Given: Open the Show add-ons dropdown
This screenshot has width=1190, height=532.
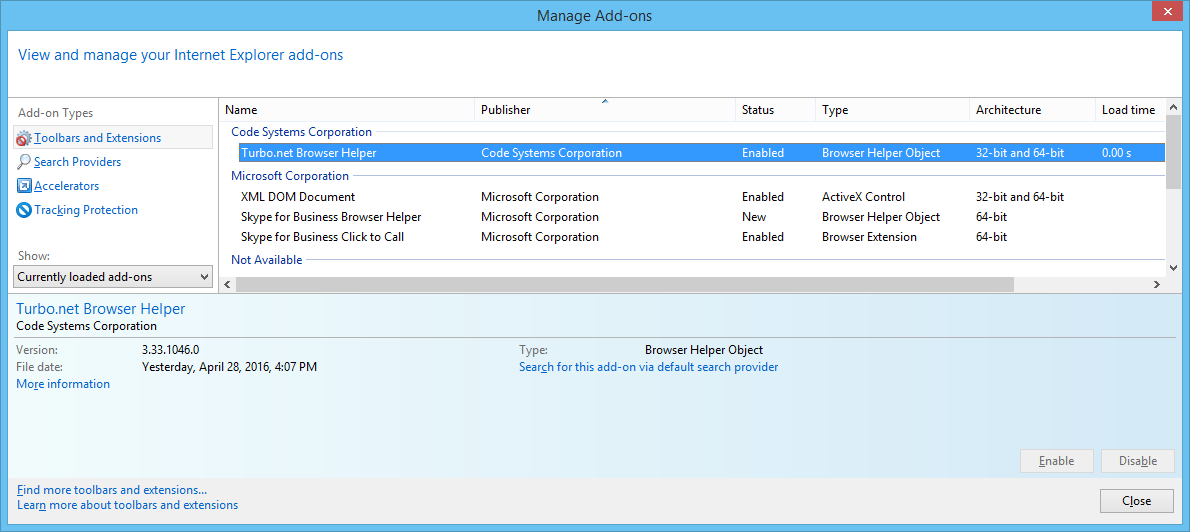Looking at the screenshot, I should coord(114,277).
